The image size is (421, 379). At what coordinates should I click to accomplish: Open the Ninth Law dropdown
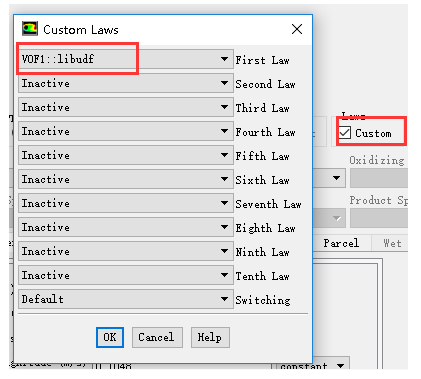coord(126,251)
